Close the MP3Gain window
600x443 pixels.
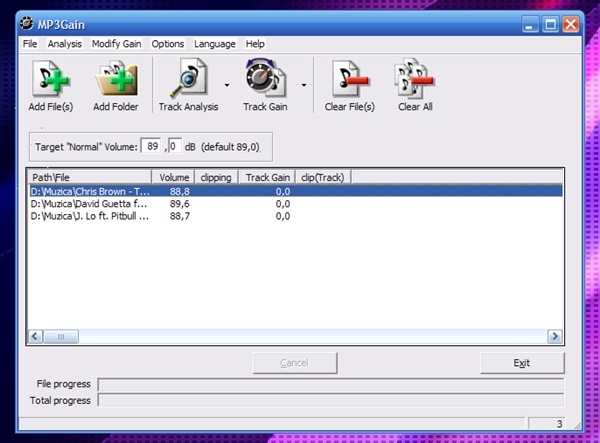(571, 25)
